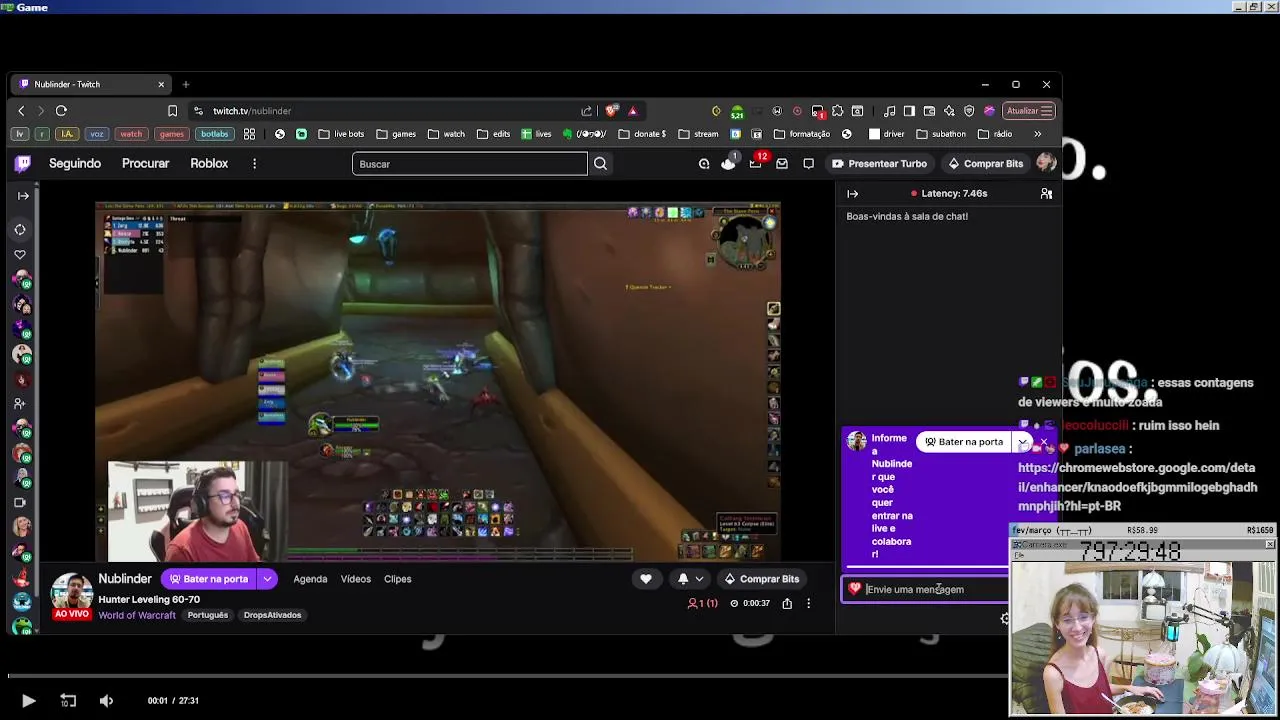Open the Roblox category link

click(x=209, y=163)
